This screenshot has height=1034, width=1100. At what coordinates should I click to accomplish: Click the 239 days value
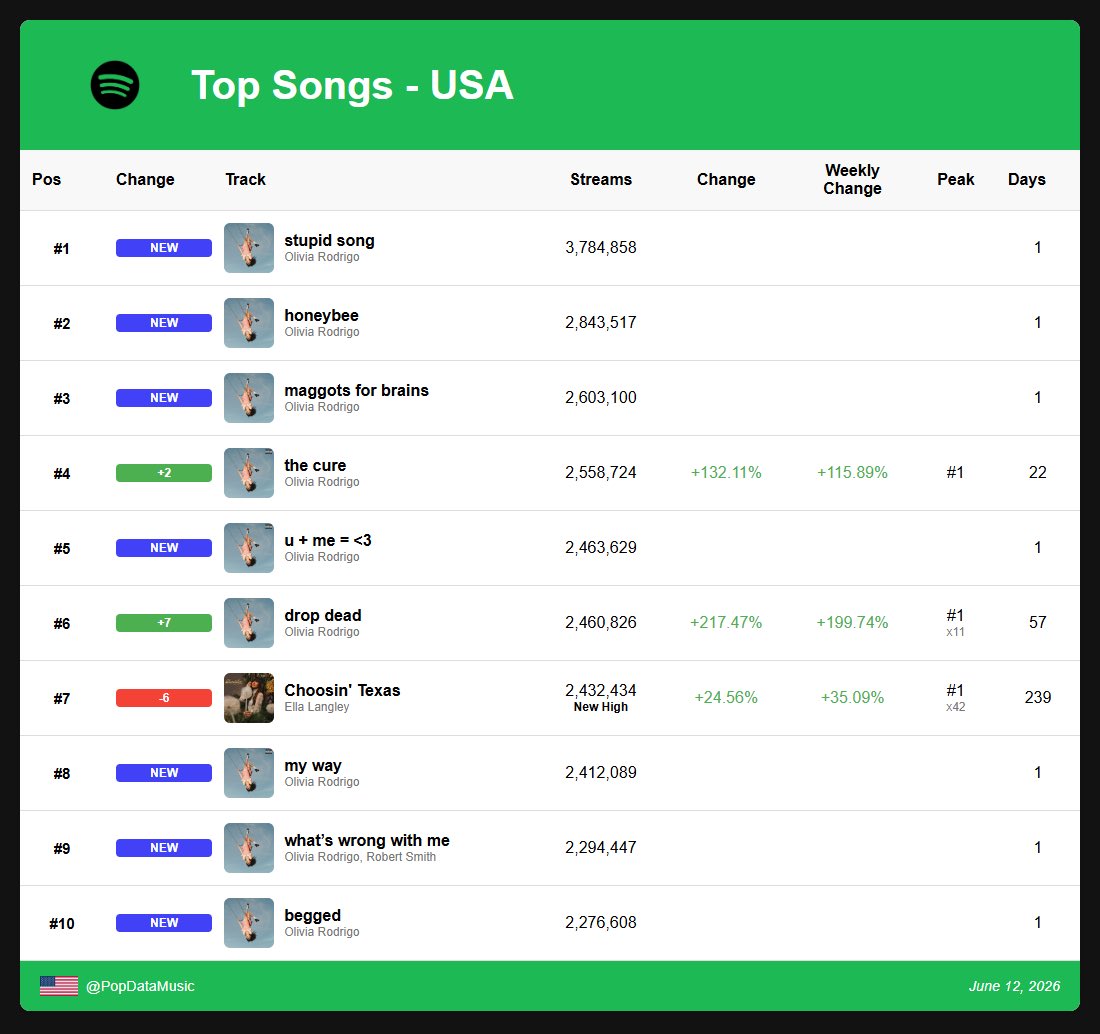click(1038, 698)
